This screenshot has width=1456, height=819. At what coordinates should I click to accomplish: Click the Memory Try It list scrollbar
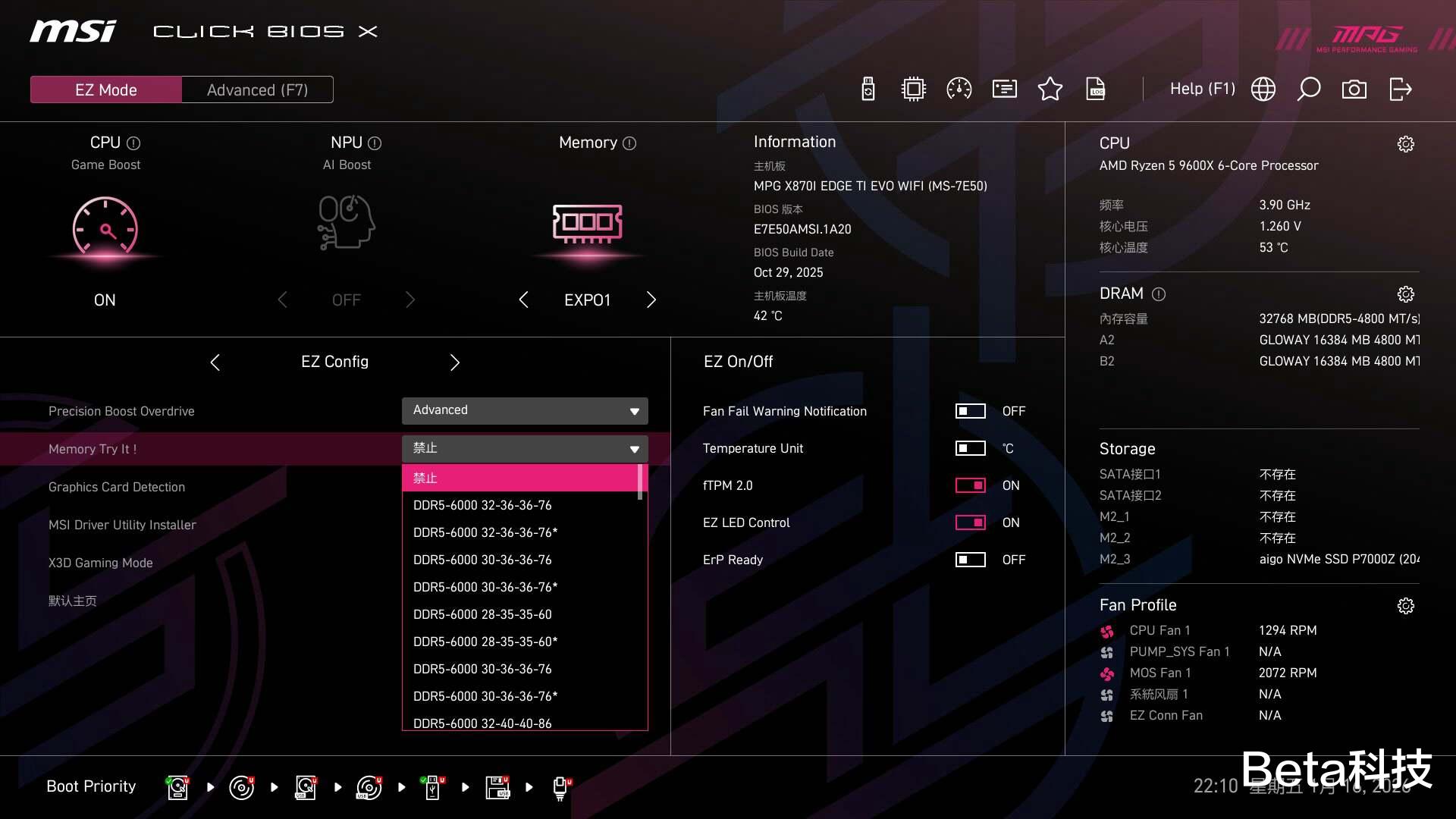(x=641, y=482)
